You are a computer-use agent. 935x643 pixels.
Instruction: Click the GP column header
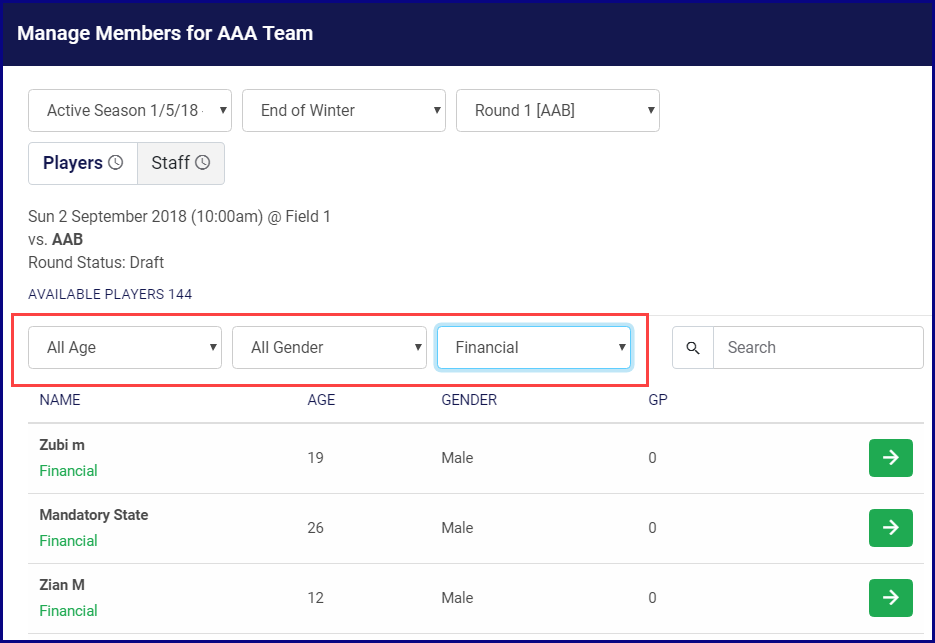(x=658, y=400)
